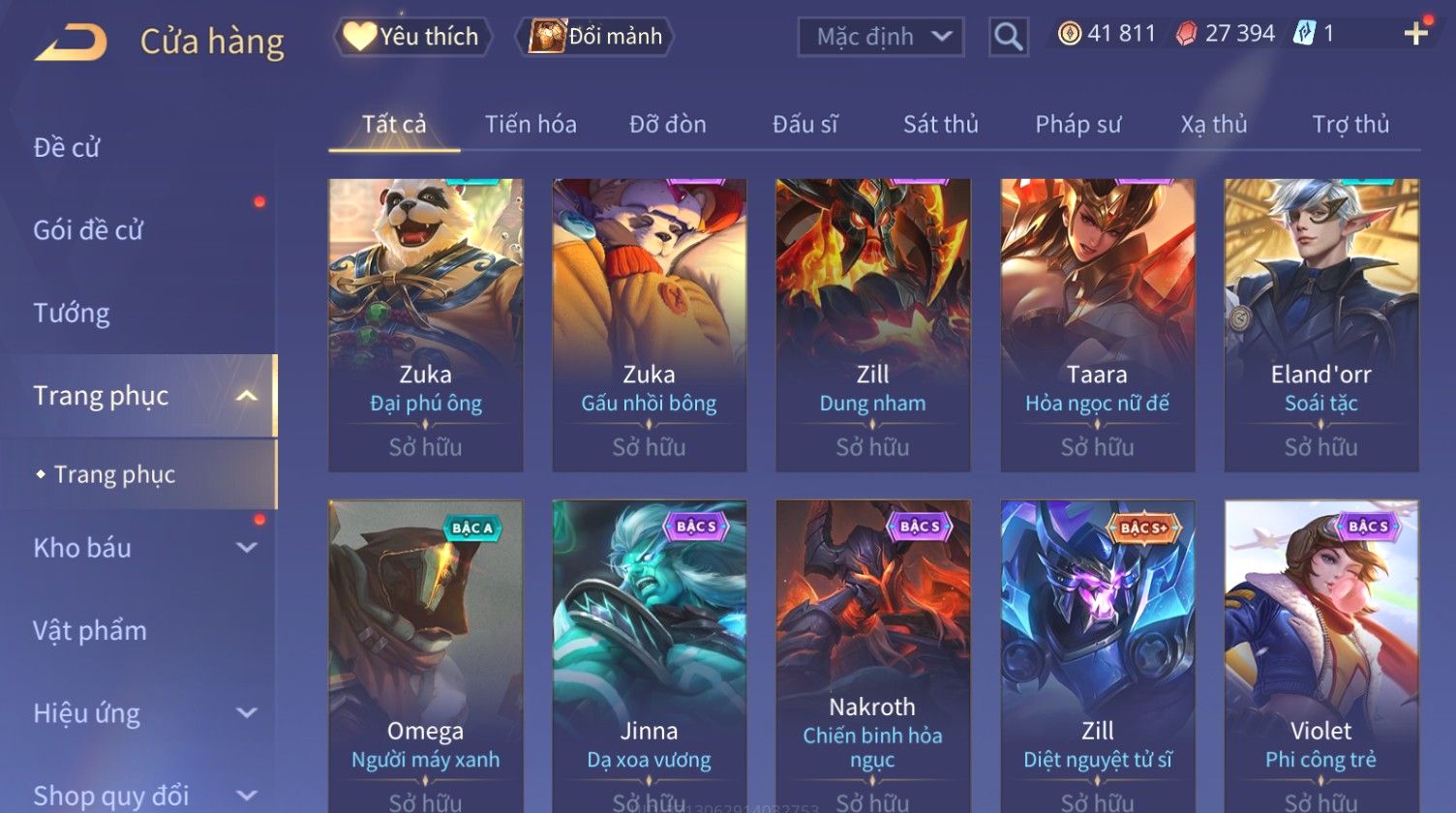Click the Đổi mảnh chest icon

pos(547,37)
